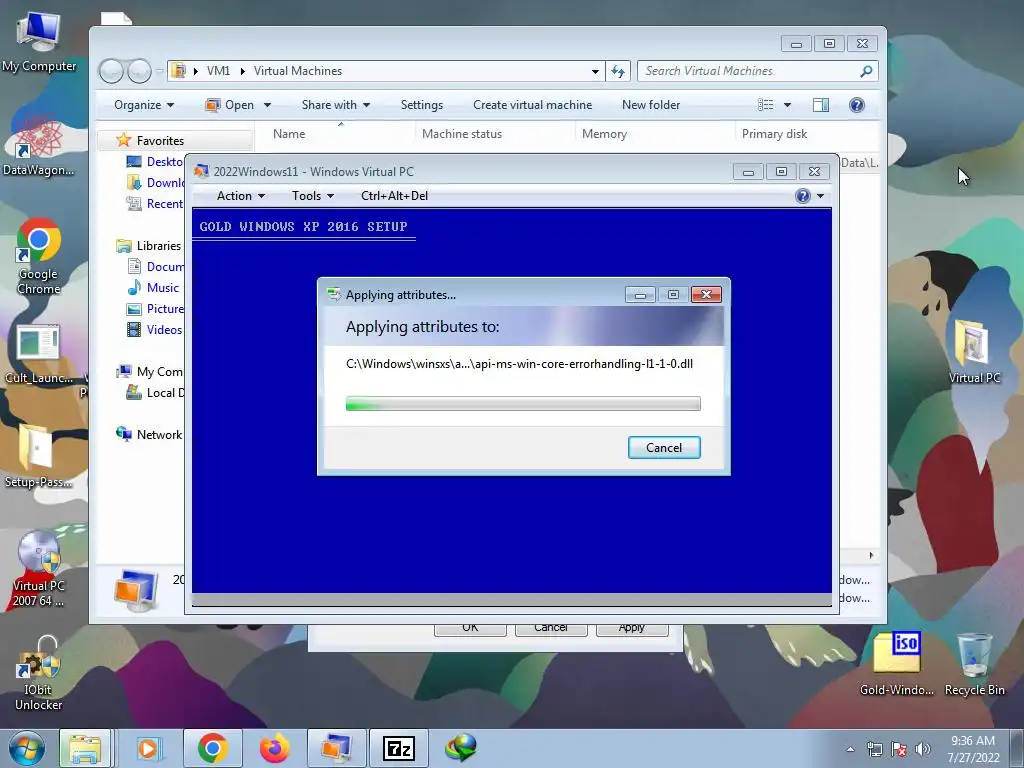Screen dimensions: 1024x768
Task: Click VM1 in the address breadcrumb
Action: [x=218, y=71]
